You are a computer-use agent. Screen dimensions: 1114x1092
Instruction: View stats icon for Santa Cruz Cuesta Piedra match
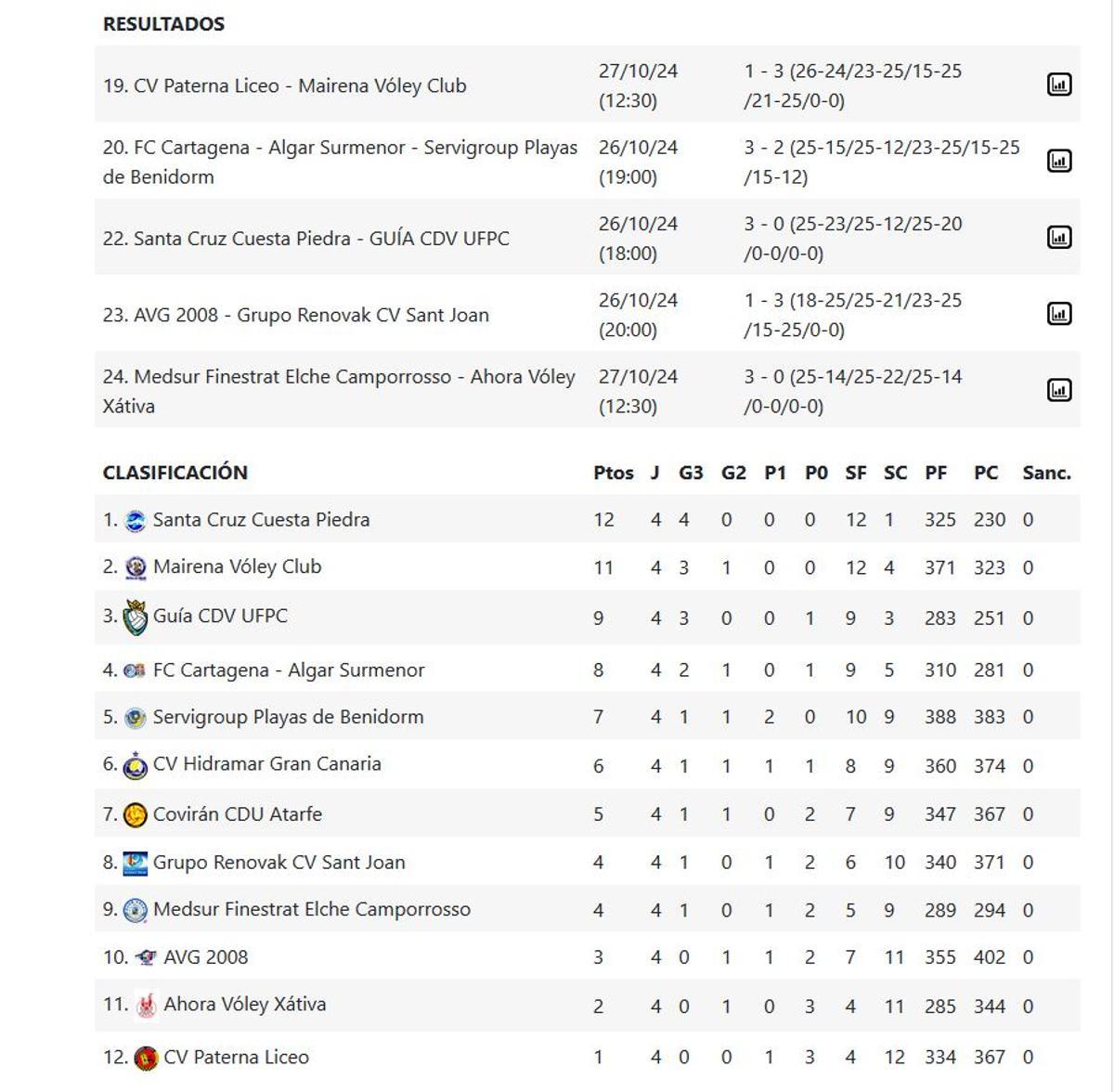click(1058, 236)
